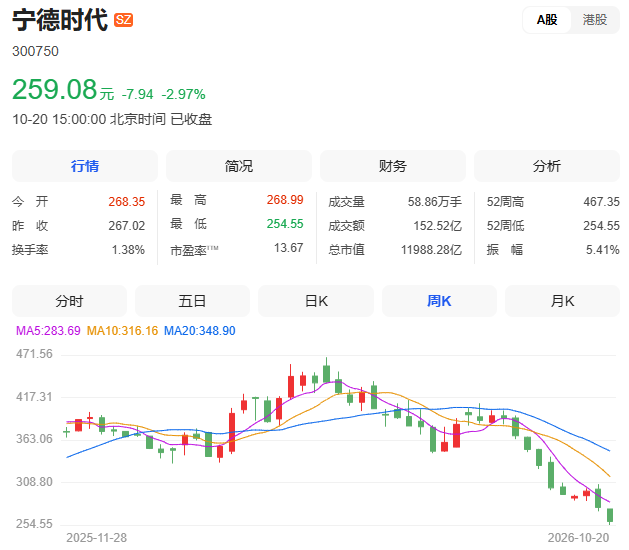The width and height of the screenshot is (629, 550).
Task: Click the y-axis label 363.06
Action: (34, 439)
